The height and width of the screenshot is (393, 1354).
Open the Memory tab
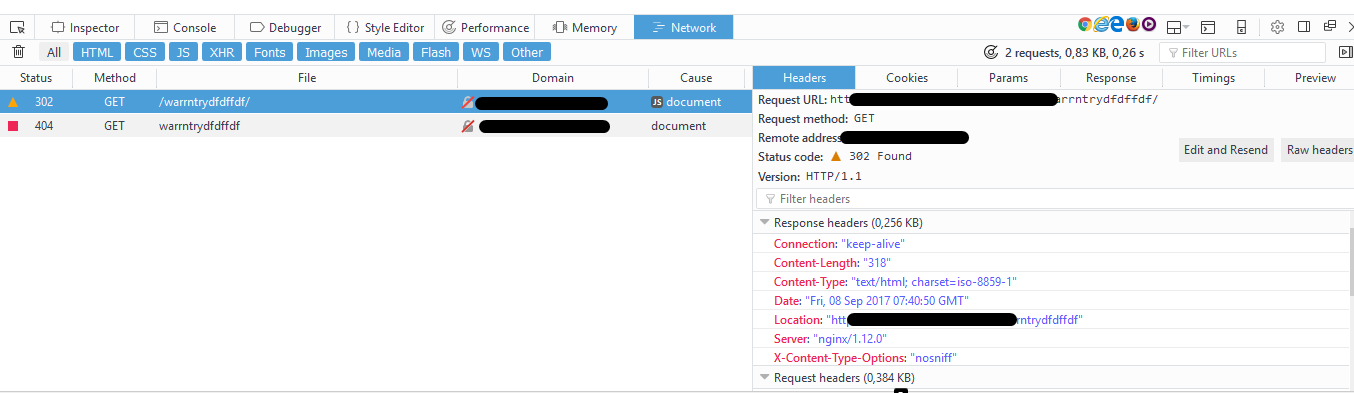pos(585,27)
